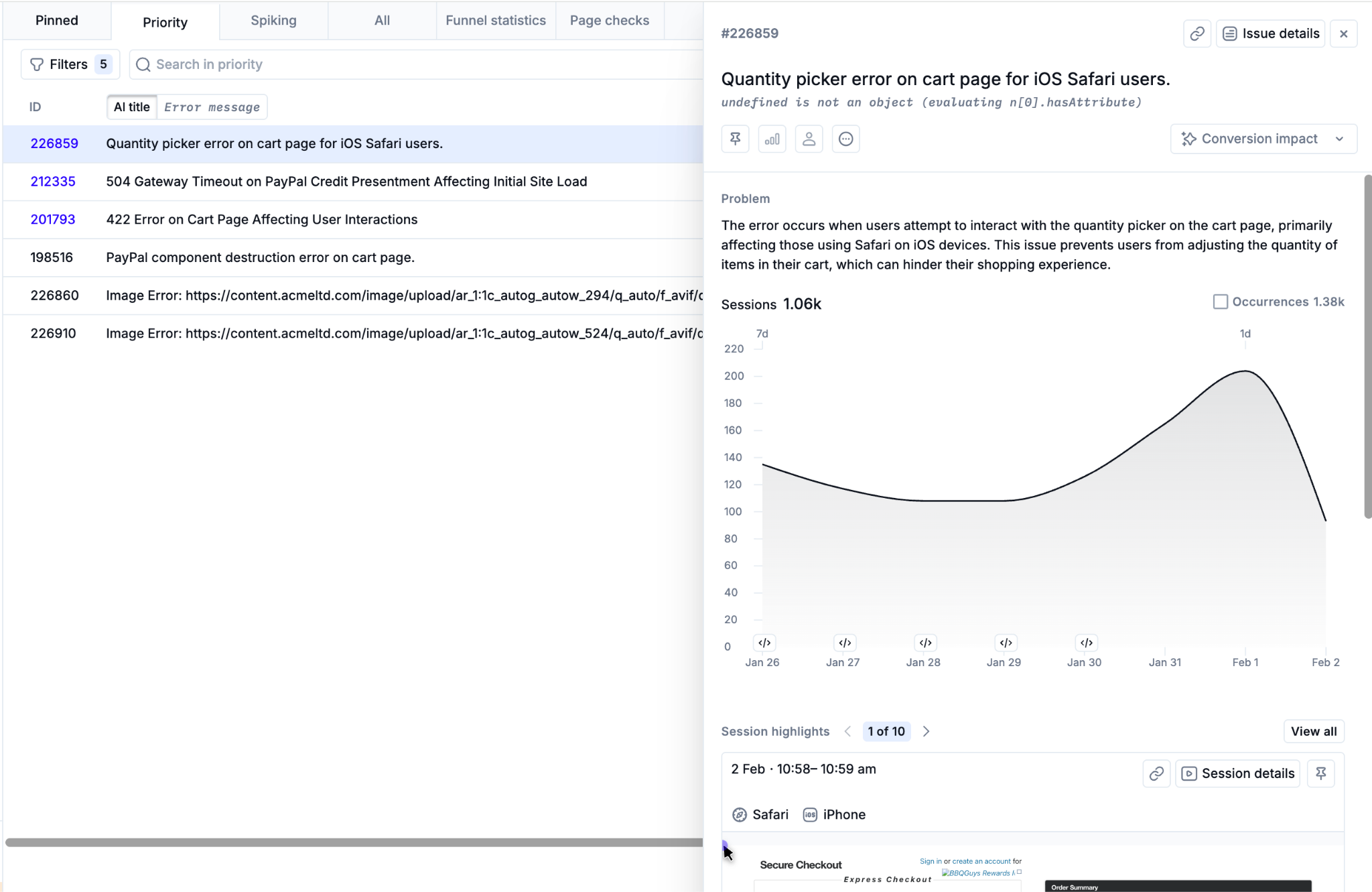Open Session details button
This screenshot has height=892, width=1372.
tap(1237, 773)
